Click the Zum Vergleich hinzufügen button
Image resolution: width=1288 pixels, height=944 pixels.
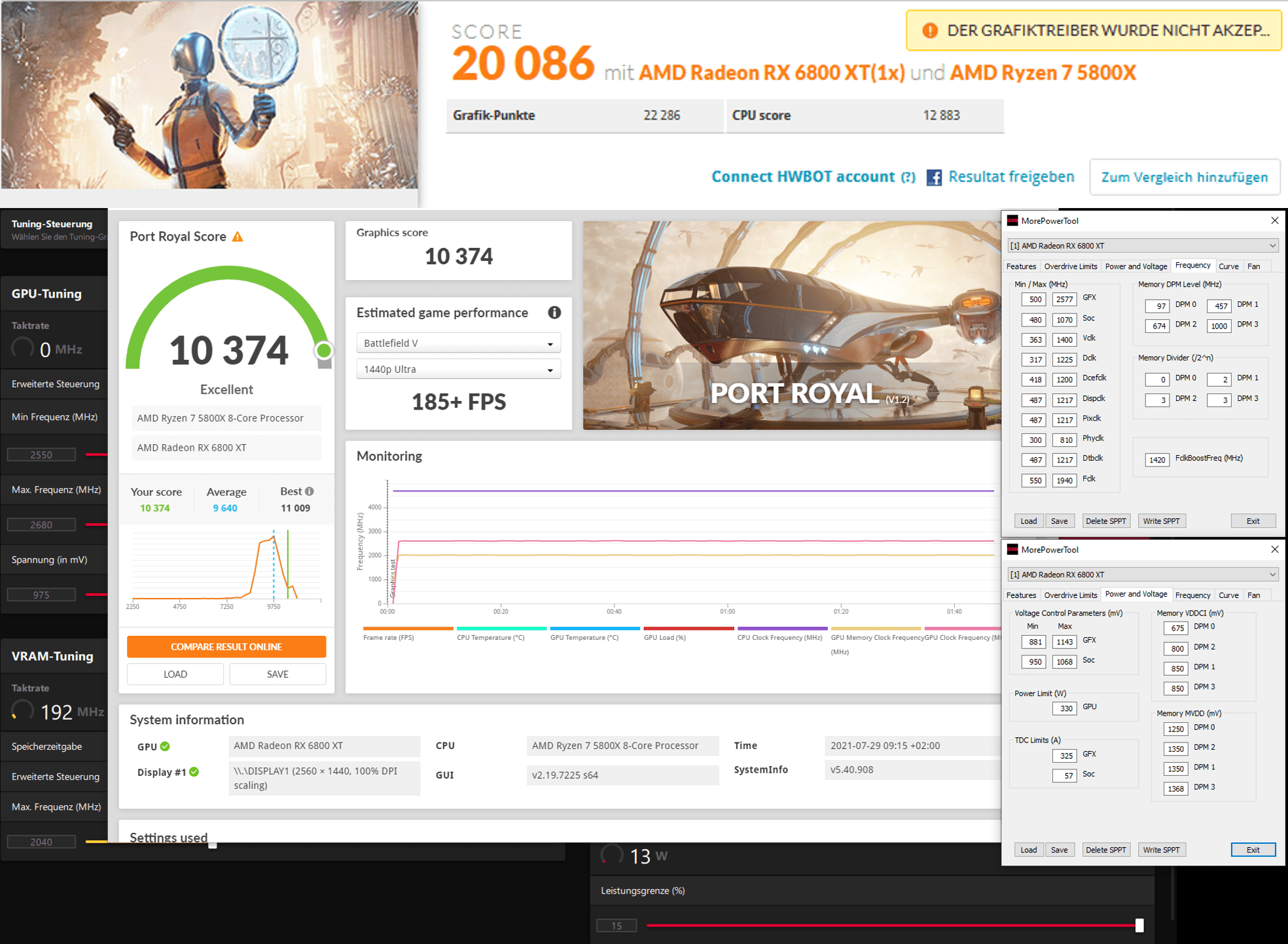(1184, 177)
